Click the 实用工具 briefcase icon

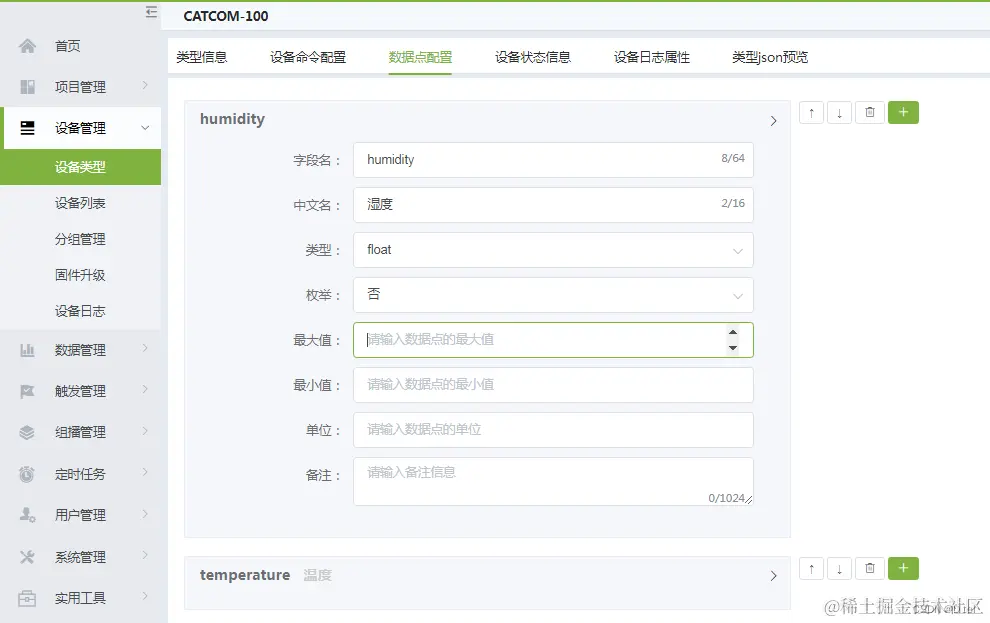coord(27,598)
